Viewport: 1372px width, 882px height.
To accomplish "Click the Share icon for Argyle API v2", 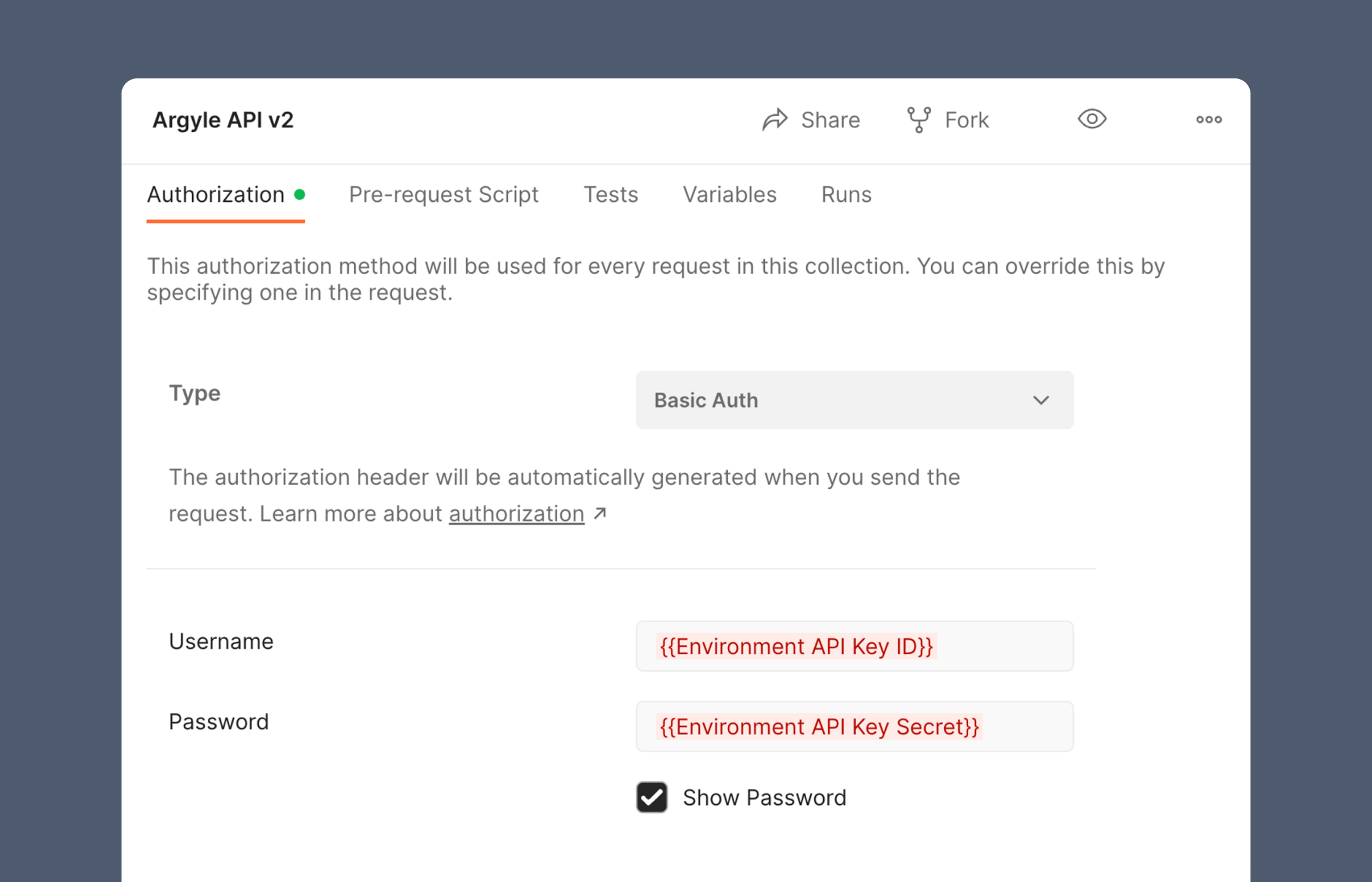I will (775, 120).
